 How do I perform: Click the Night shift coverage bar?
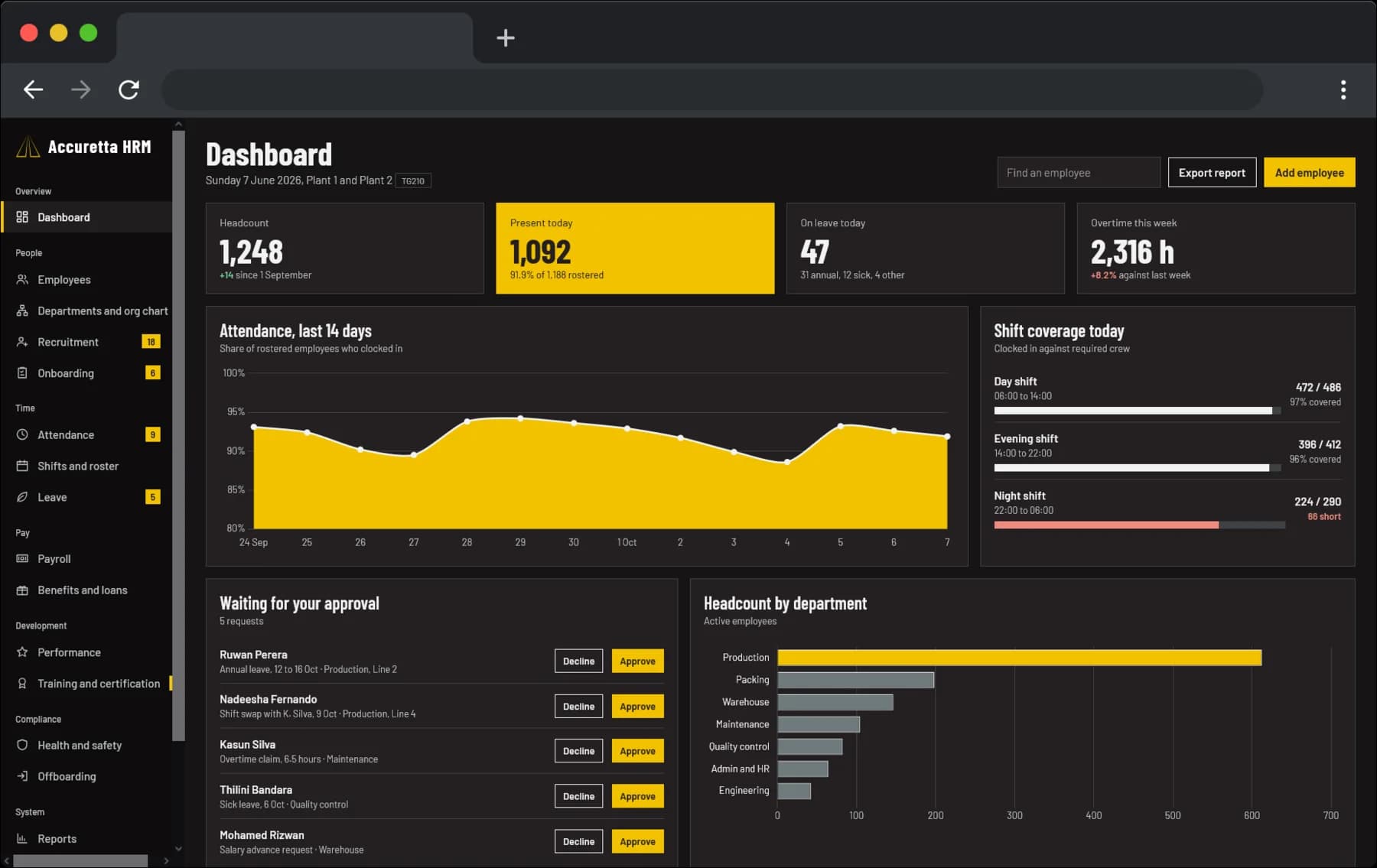click(1139, 525)
